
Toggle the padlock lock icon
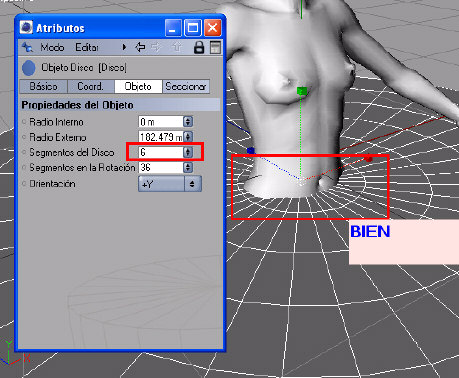(x=199, y=47)
